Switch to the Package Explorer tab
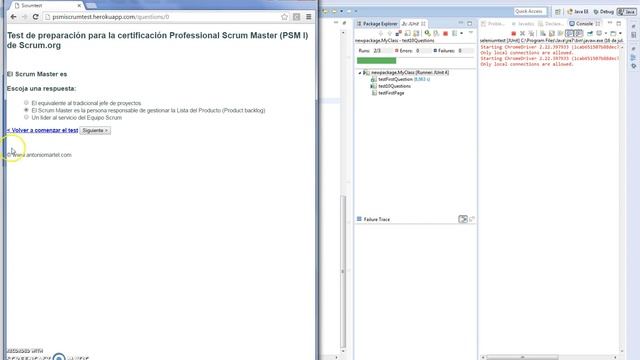Image resolution: width=640 pixels, height=360 pixels. [377, 24]
